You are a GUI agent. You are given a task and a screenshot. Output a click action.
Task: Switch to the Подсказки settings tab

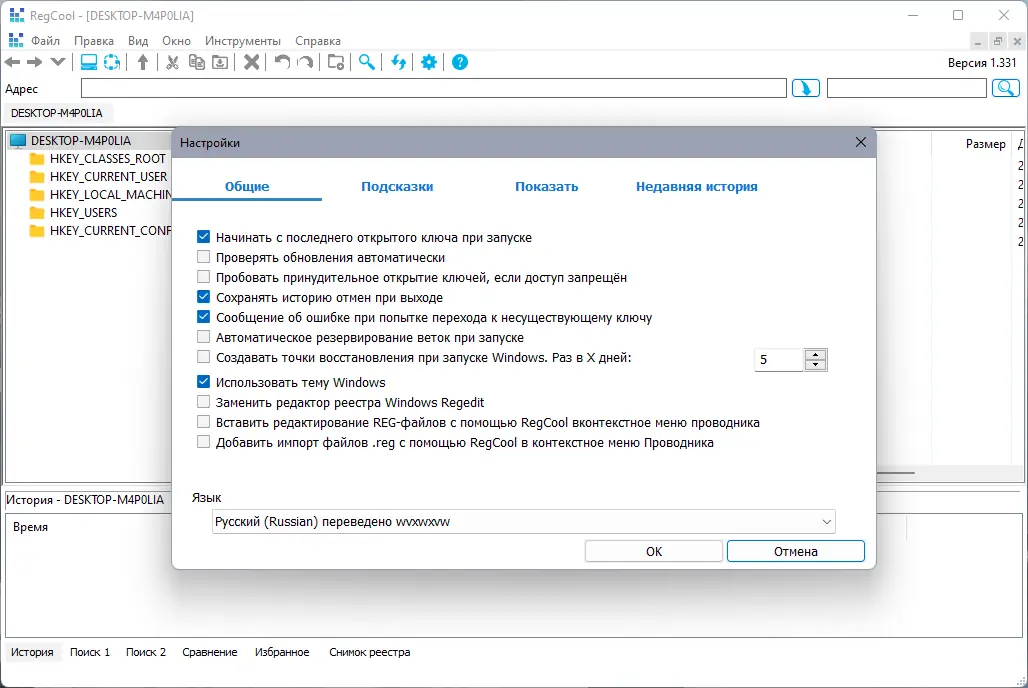click(397, 186)
